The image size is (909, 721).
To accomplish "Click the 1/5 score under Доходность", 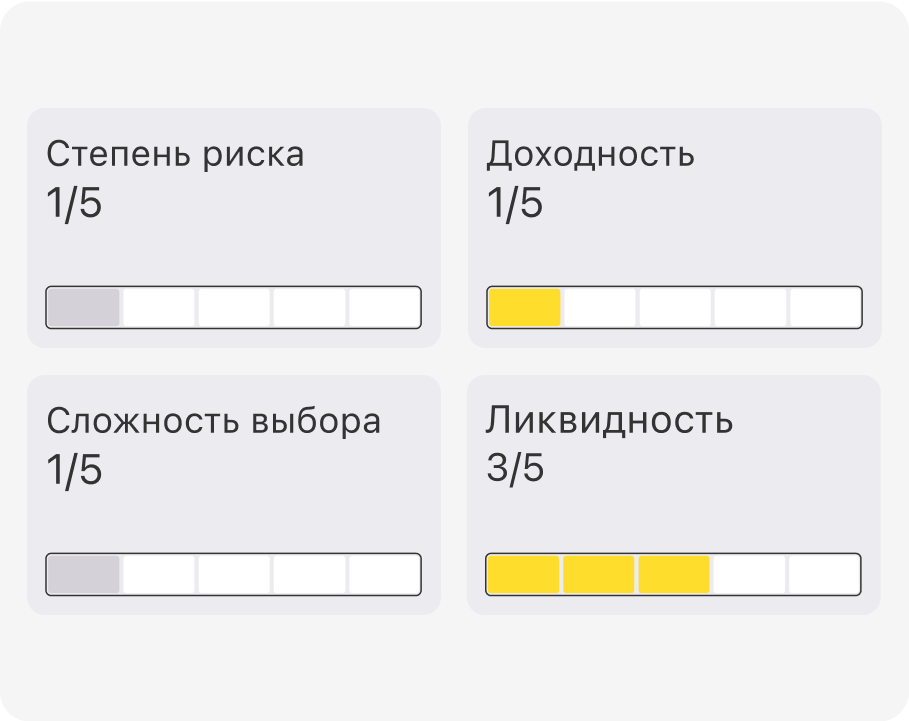I will point(515,203).
